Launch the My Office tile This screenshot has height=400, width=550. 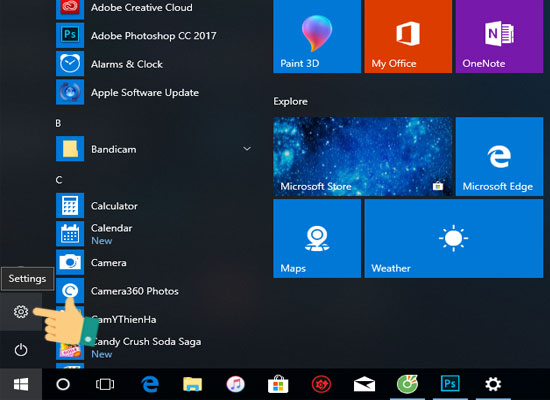point(408,36)
